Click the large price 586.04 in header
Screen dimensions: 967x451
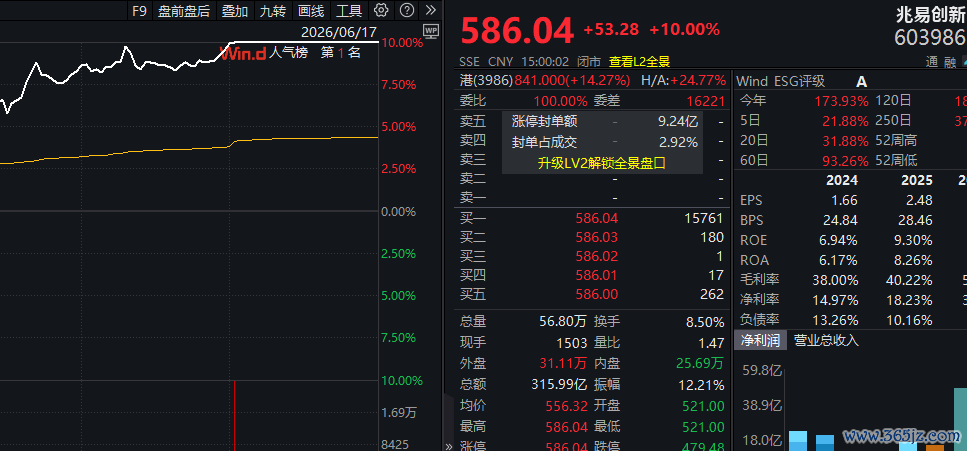pyautogui.click(x=517, y=31)
